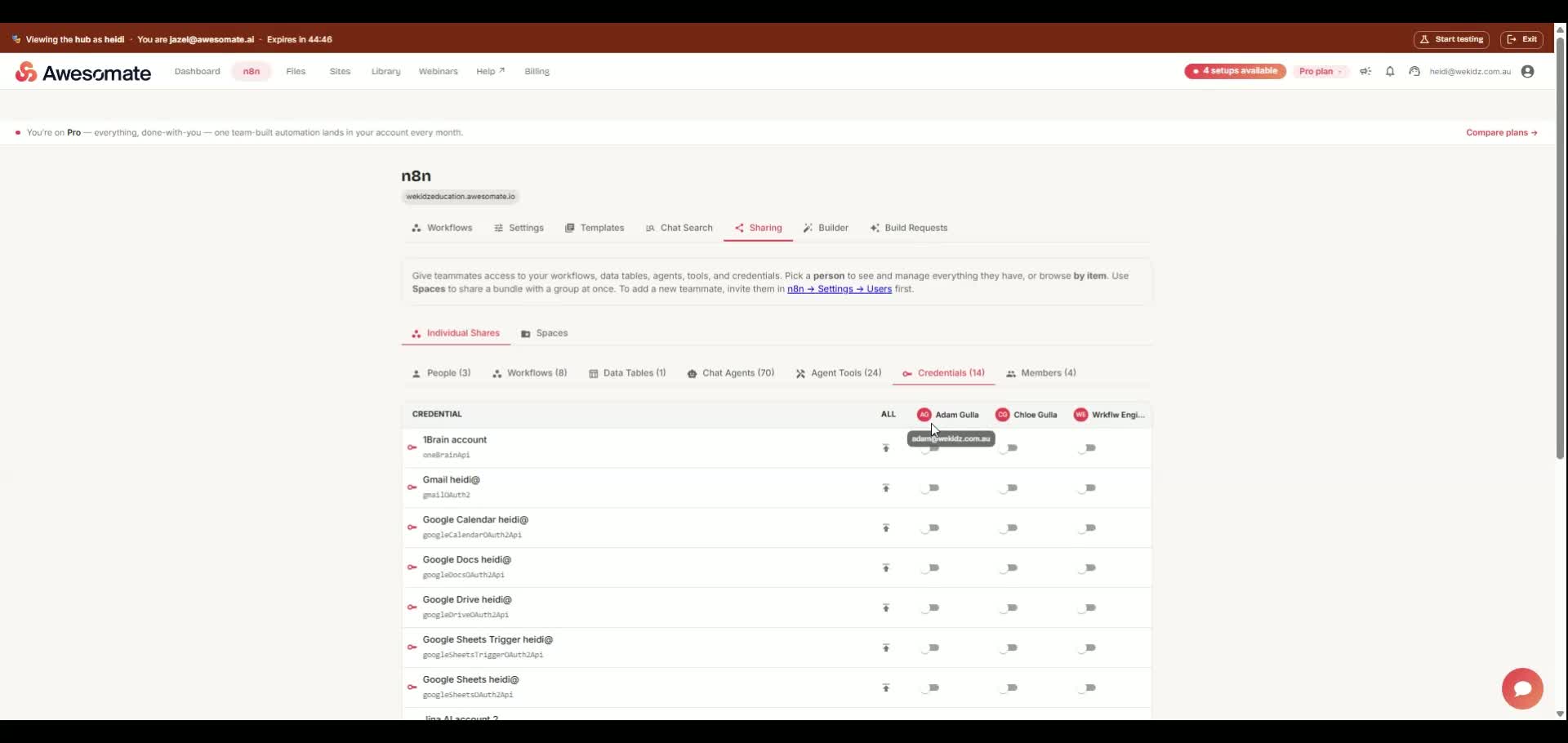This screenshot has height=743, width=1568.
Task: Open the support agent headset icon
Action: 1414,72
